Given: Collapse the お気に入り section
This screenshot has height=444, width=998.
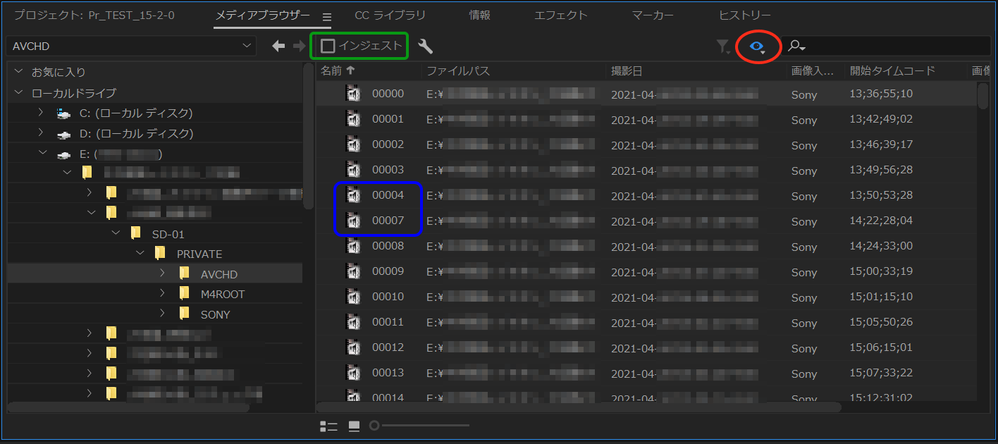Looking at the screenshot, I should 18,72.
